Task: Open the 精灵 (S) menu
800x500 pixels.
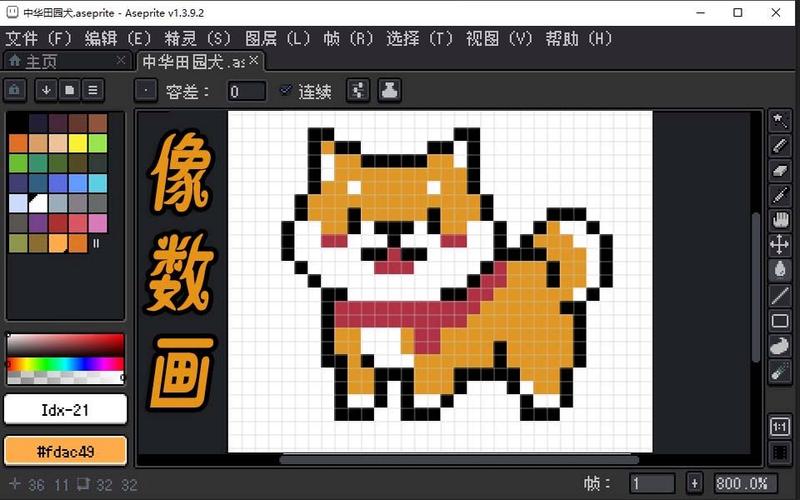Action: (197, 38)
